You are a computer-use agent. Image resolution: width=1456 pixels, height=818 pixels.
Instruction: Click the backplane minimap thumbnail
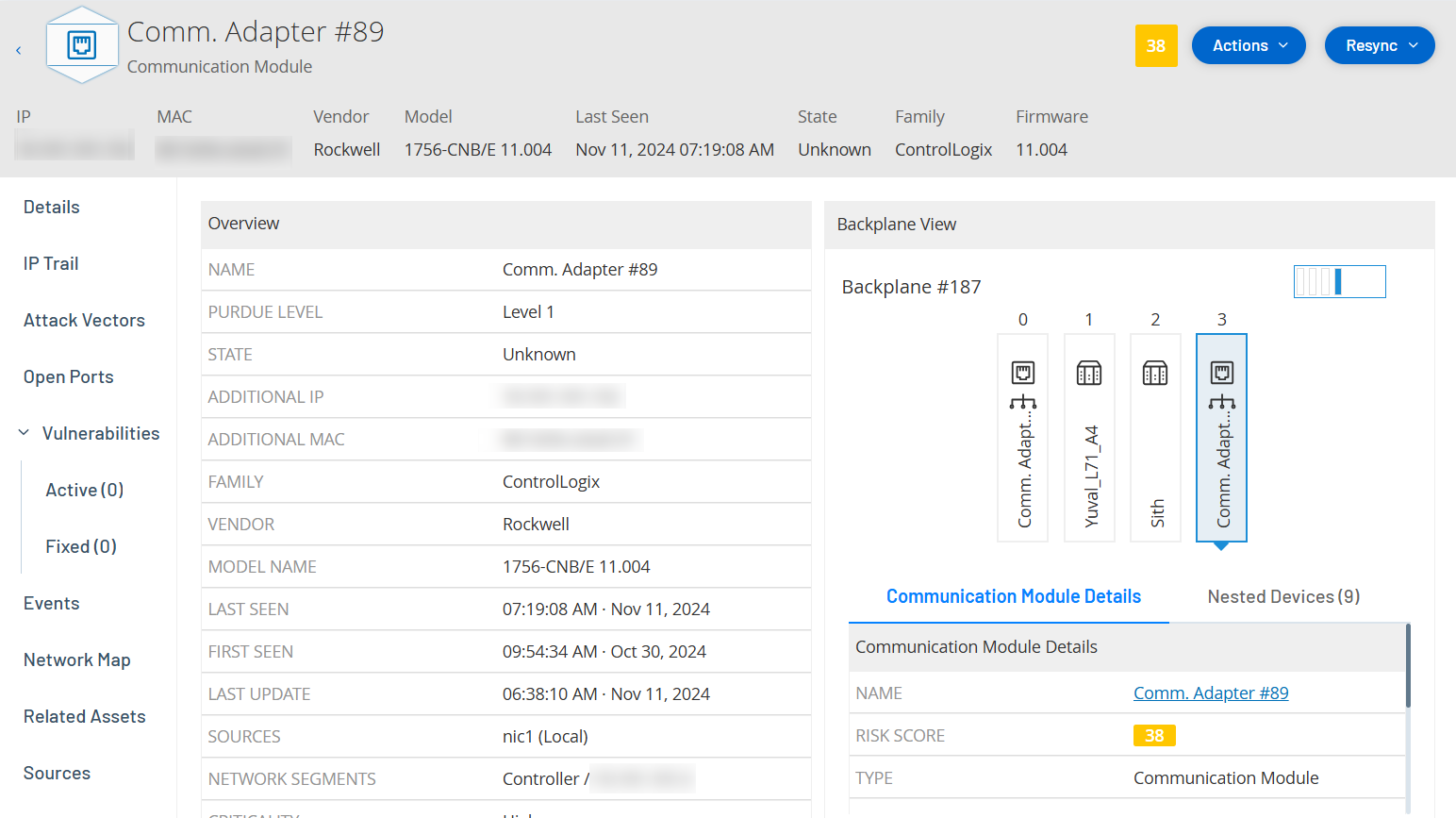pos(1339,281)
